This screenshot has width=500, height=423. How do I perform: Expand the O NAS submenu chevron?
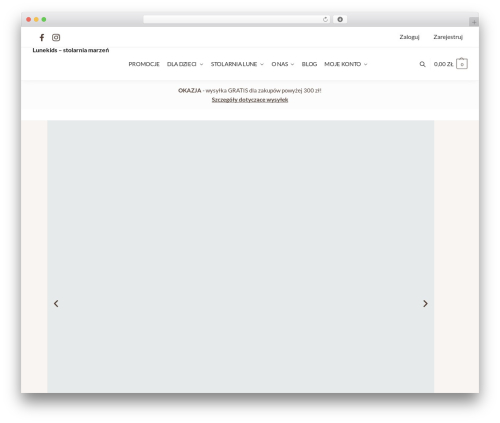292,64
